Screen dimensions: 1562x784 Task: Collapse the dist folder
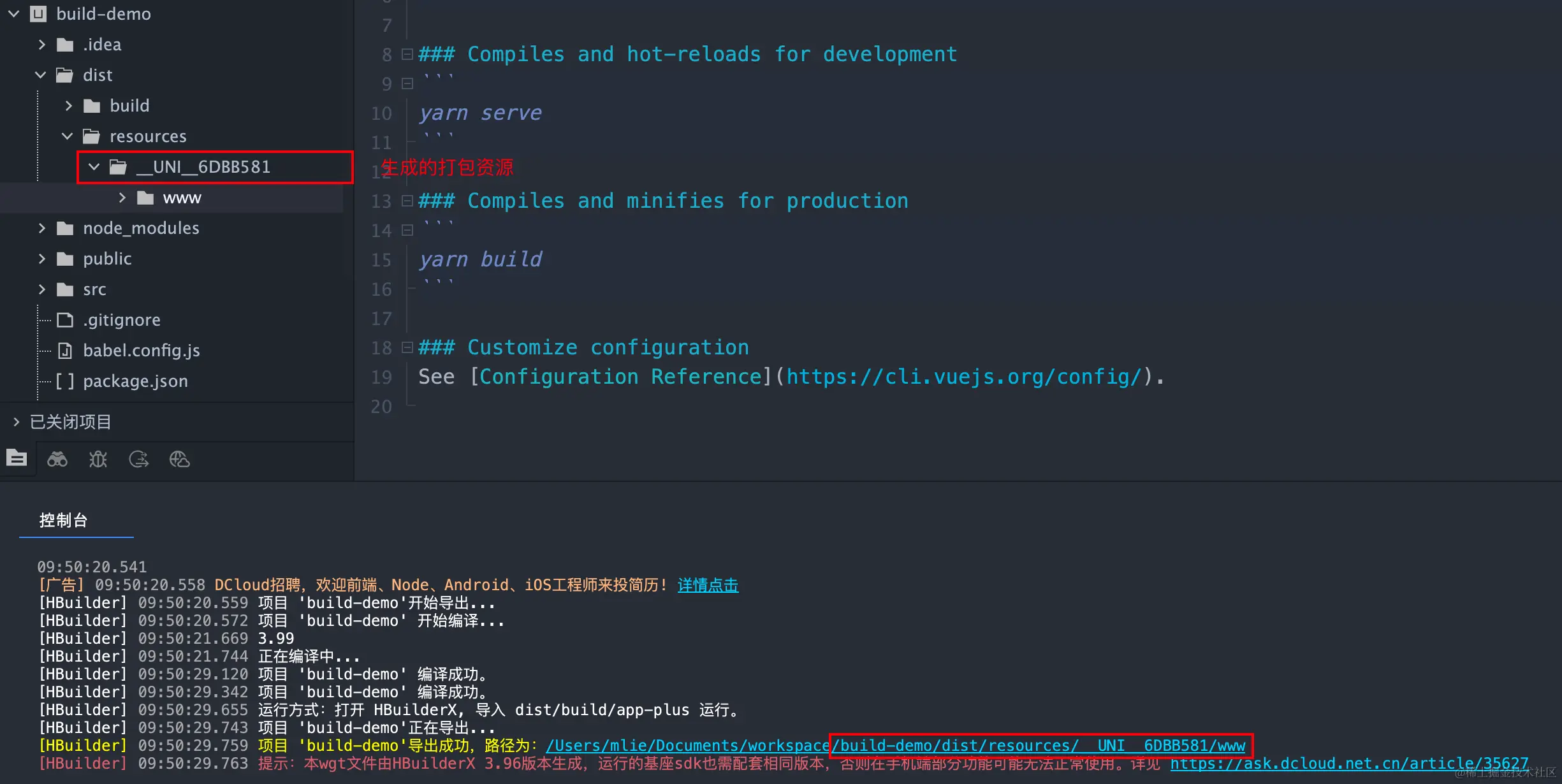point(41,75)
